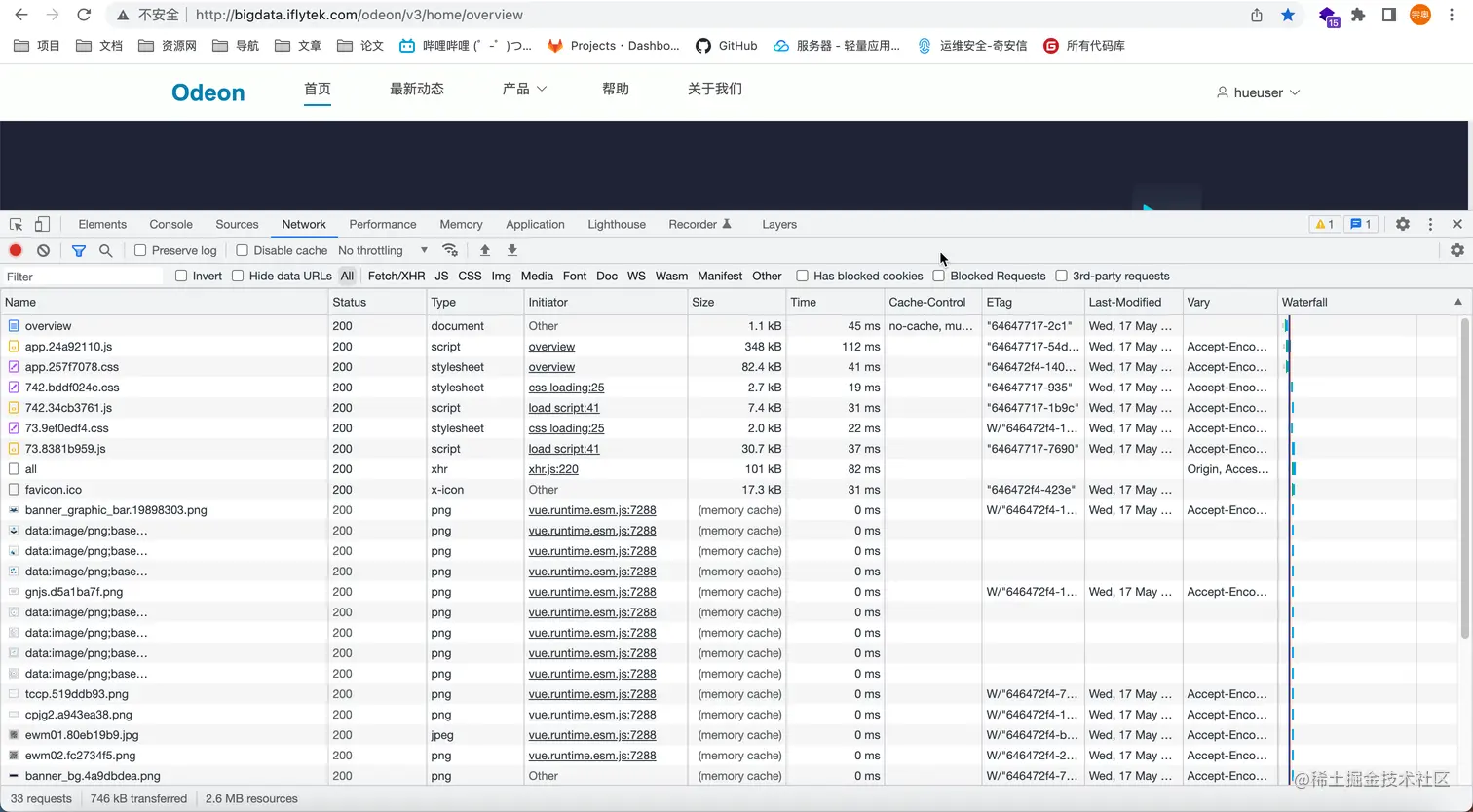The width and height of the screenshot is (1473, 812).
Task: Click the browser address bar URL
Action: pyautogui.click(x=359, y=15)
